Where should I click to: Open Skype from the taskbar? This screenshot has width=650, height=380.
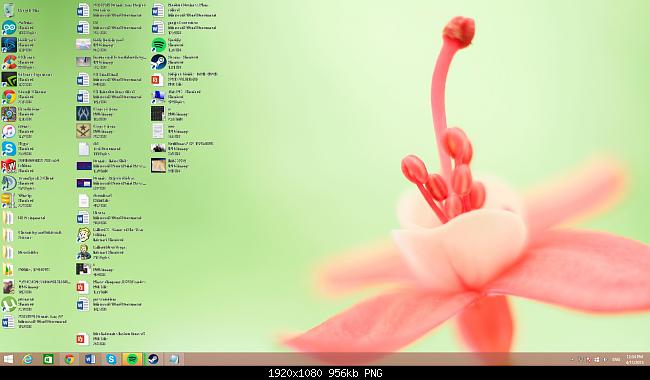111,359
